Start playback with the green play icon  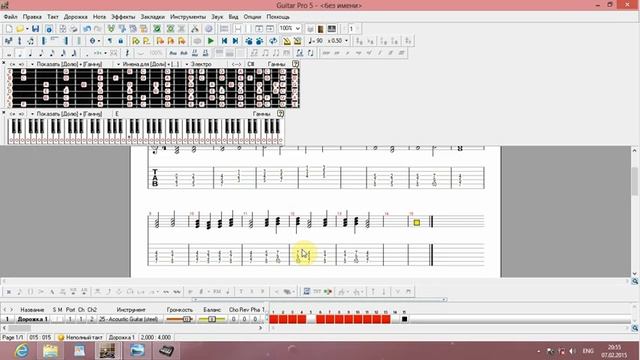click(211, 41)
